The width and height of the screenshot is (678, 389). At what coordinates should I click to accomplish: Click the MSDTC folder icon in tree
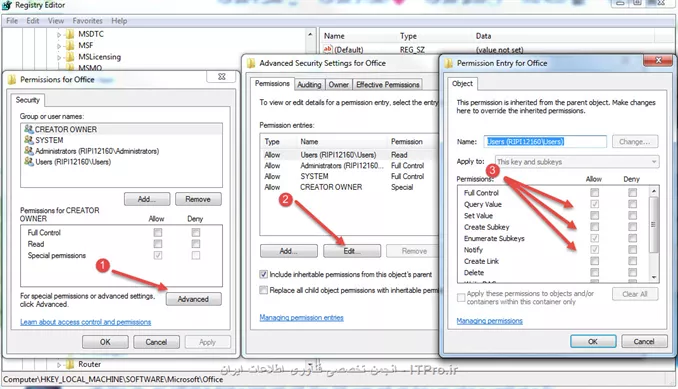[x=70, y=34]
